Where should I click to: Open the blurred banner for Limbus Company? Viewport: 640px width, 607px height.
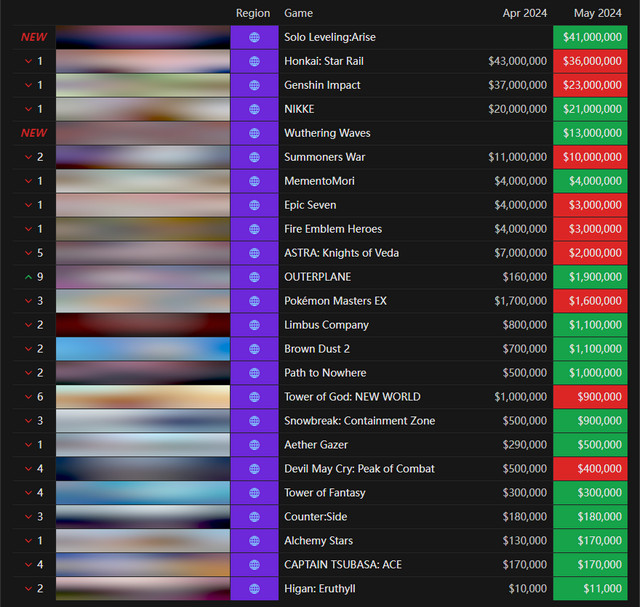143,325
